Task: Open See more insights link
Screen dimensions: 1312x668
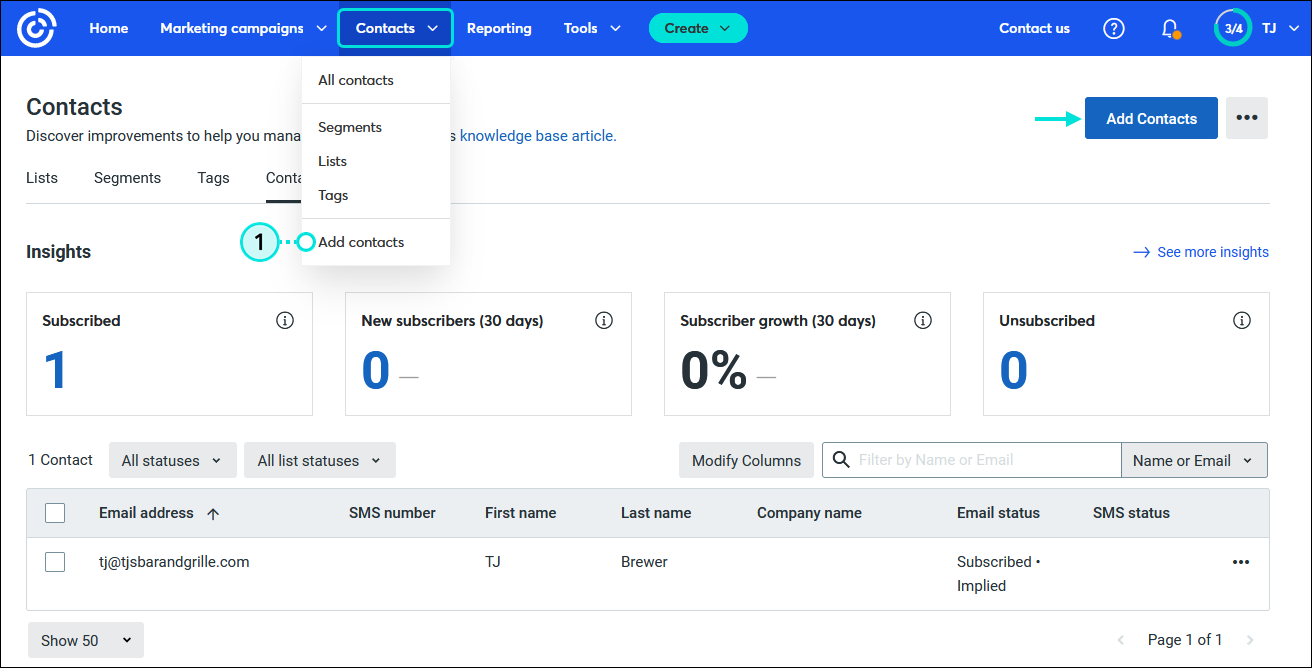Action: click(1201, 252)
